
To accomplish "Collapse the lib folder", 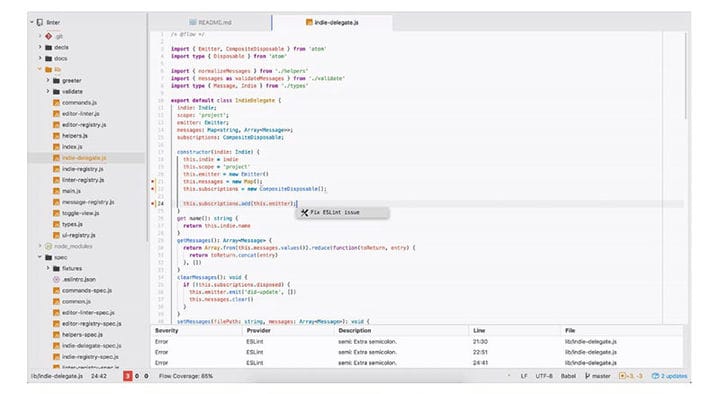I will pyautogui.click(x=40, y=69).
